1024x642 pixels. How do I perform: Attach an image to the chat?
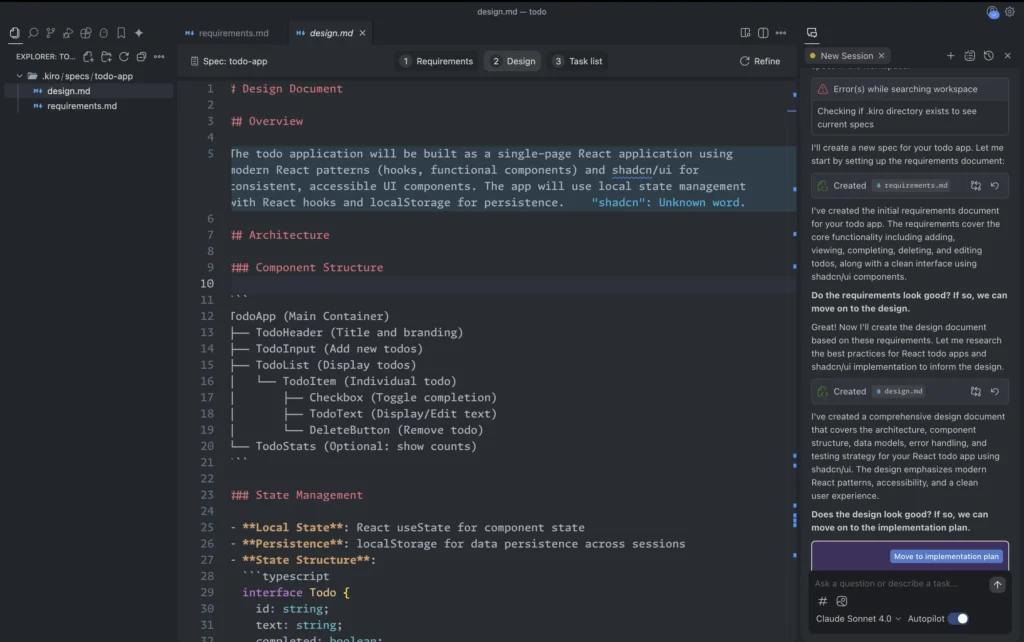tap(842, 601)
